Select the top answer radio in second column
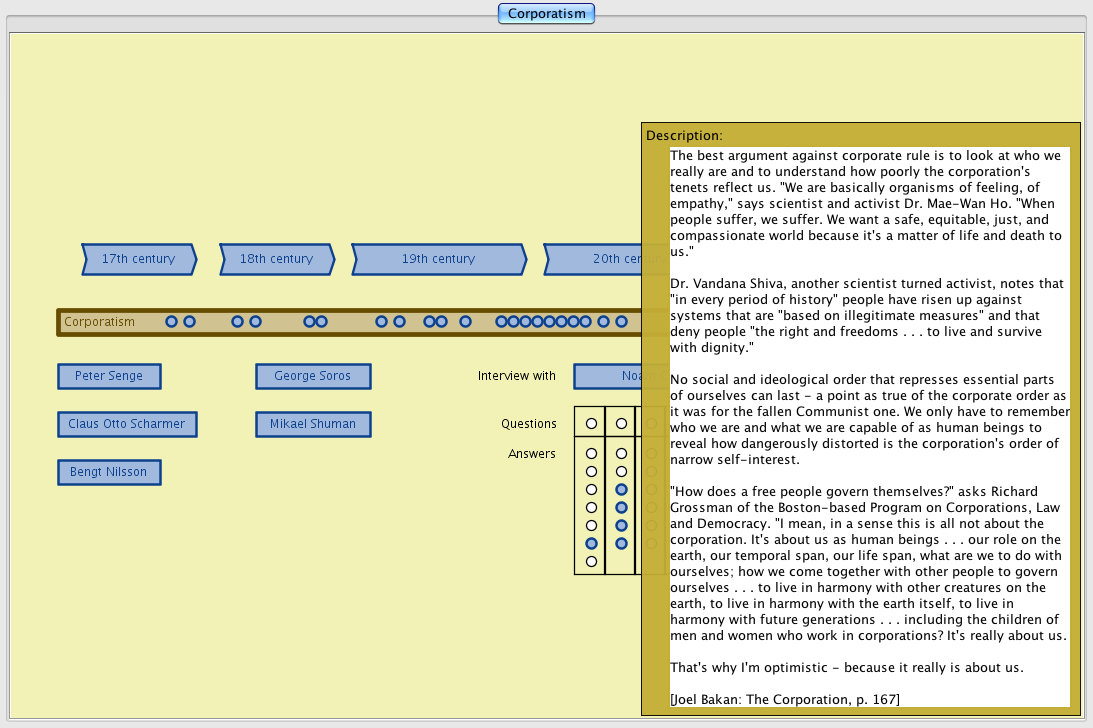 coord(621,454)
